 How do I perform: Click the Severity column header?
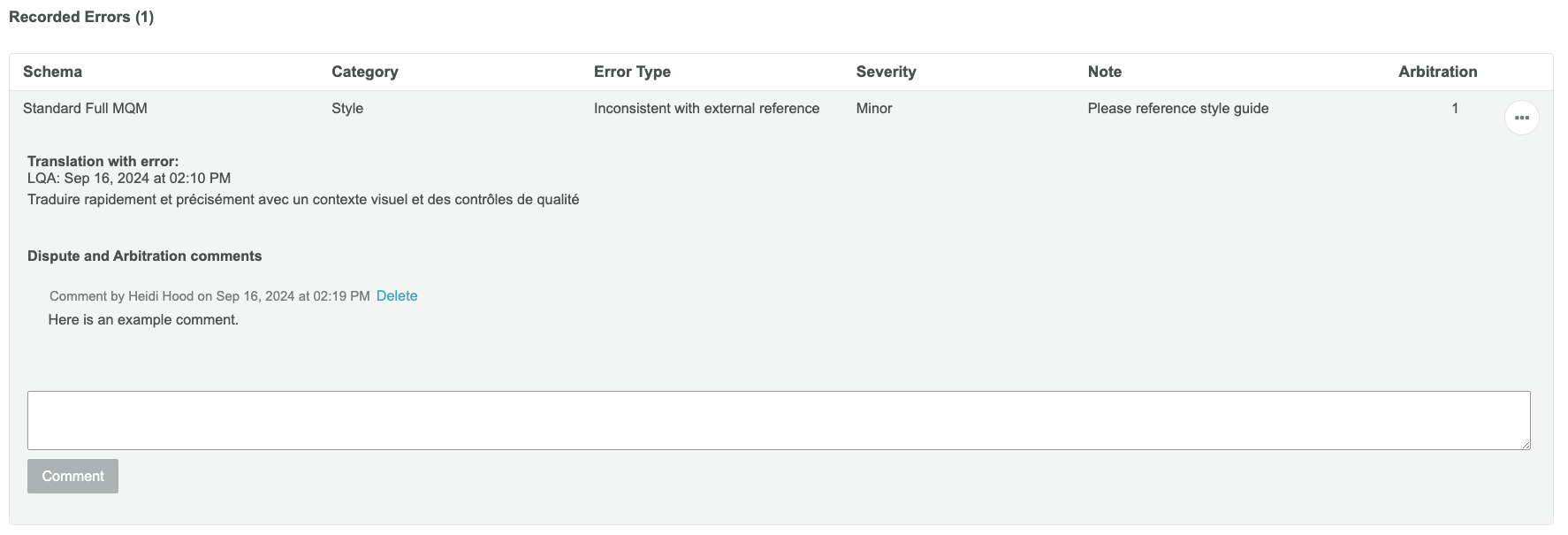coord(886,72)
